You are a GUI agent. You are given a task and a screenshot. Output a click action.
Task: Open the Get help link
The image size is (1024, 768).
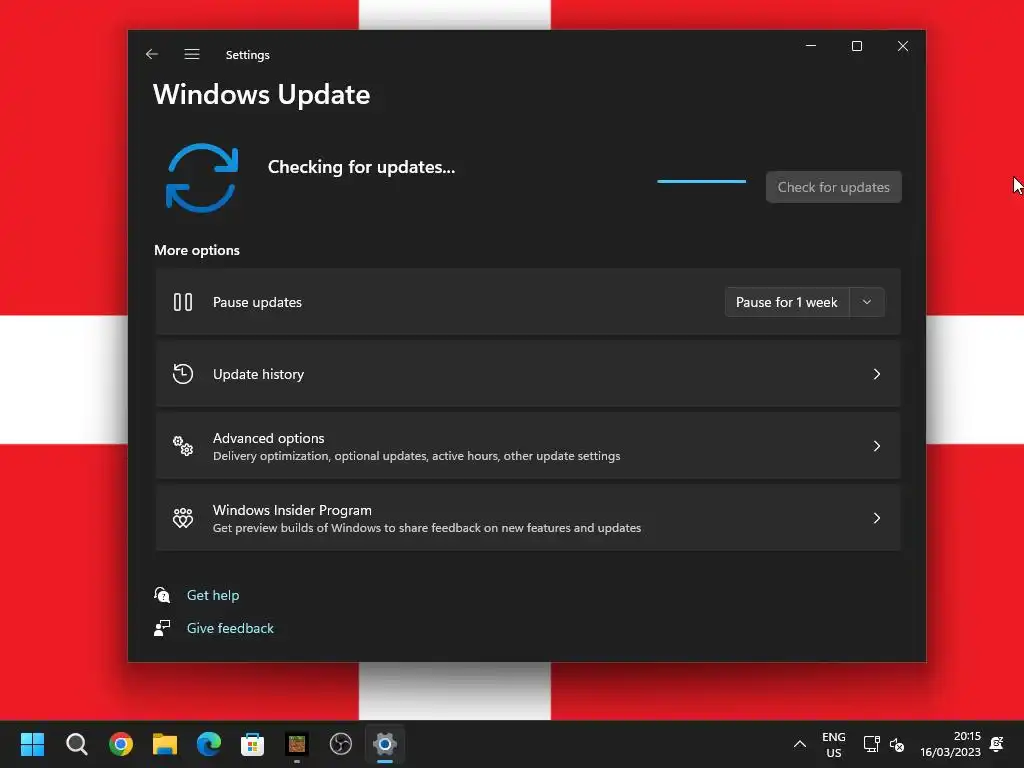tap(213, 595)
